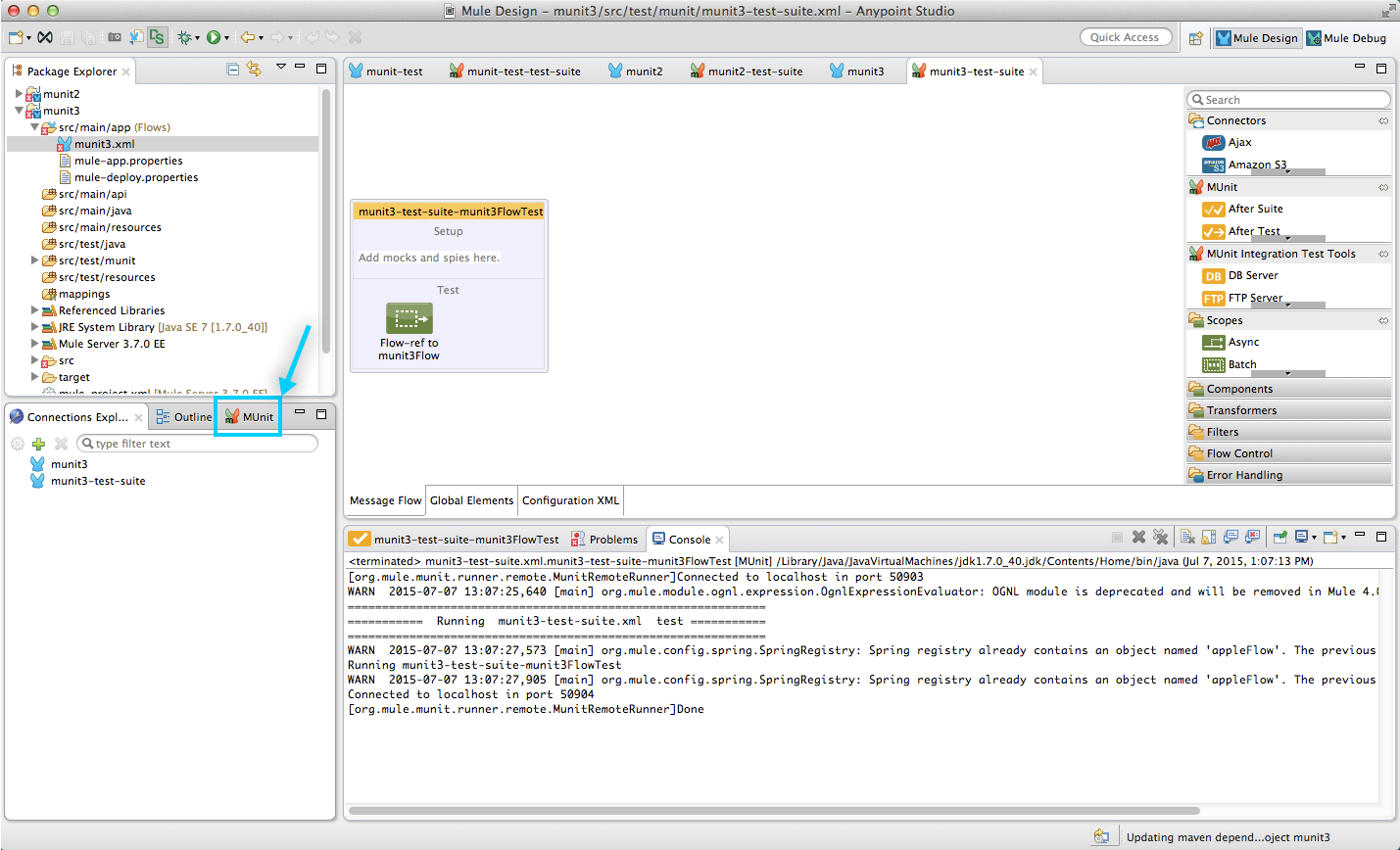Click the green plus add connection icon
Viewport: 1400px width, 850px height.
point(39,444)
